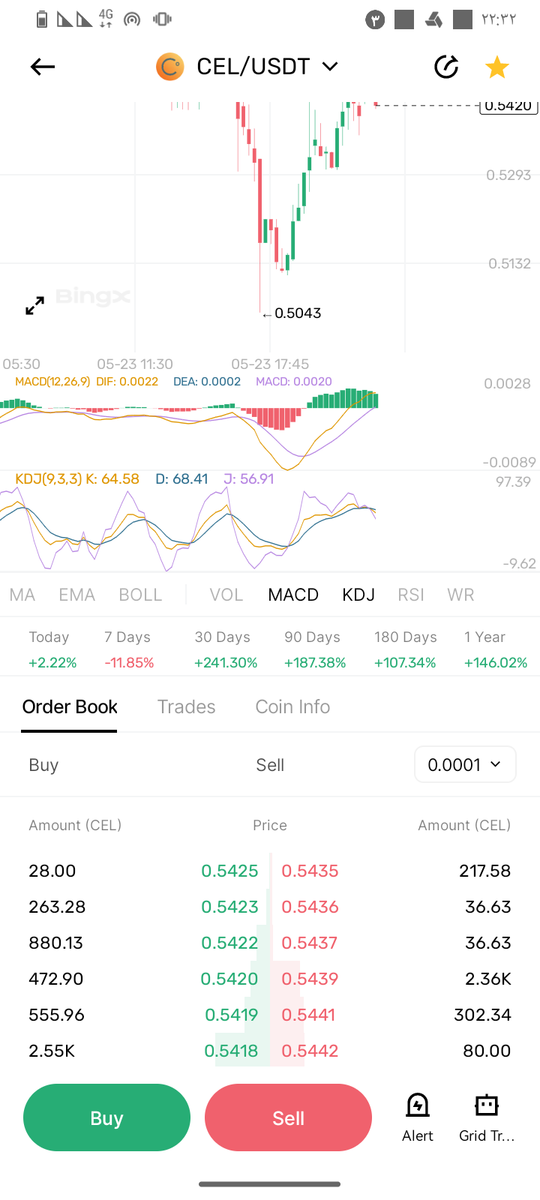Tap the red Sell button
The image size is (540, 1200).
[x=288, y=1118]
